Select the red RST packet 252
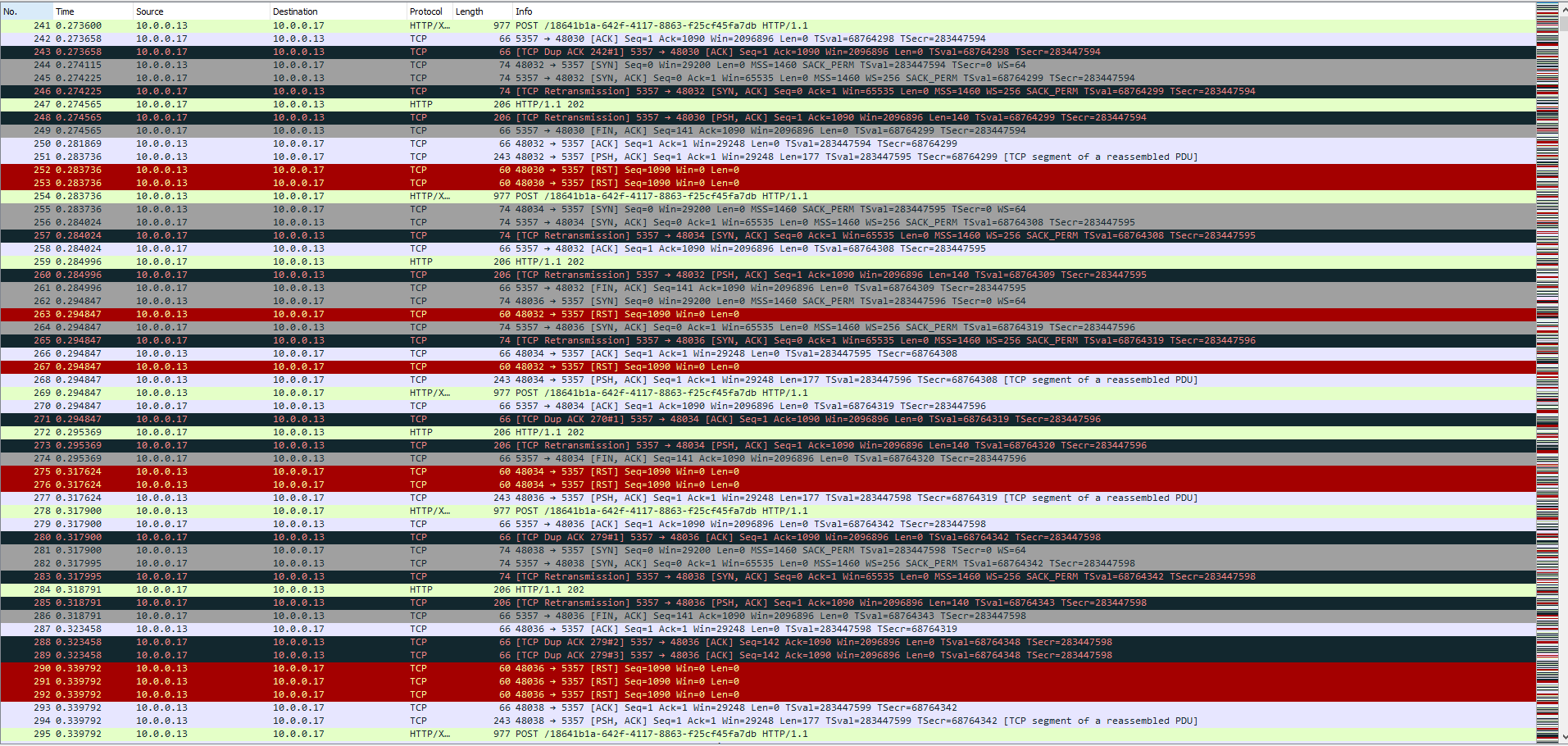The height and width of the screenshot is (746, 1568). [x=574, y=170]
